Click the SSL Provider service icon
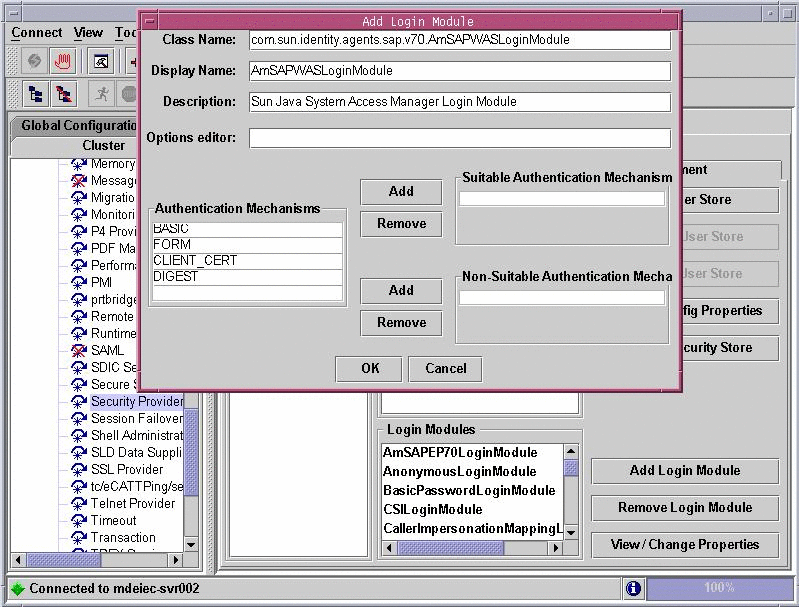This screenshot has height=607, width=799. 78,469
